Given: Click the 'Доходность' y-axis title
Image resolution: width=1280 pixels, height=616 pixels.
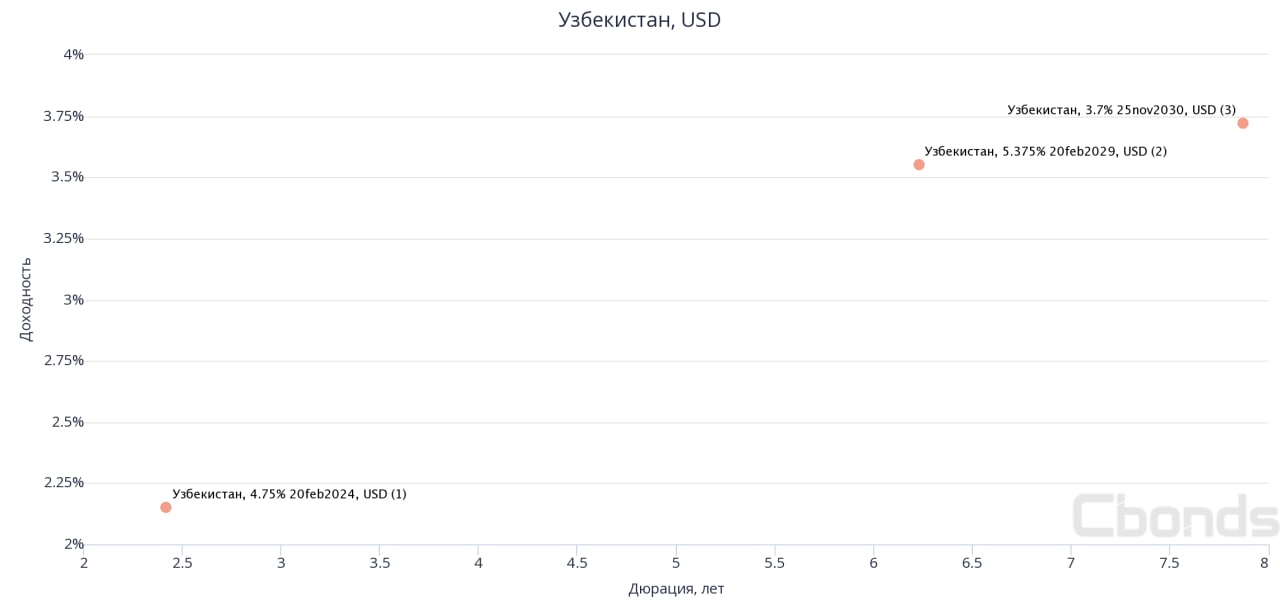Looking at the screenshot, I should pos(26,299).
